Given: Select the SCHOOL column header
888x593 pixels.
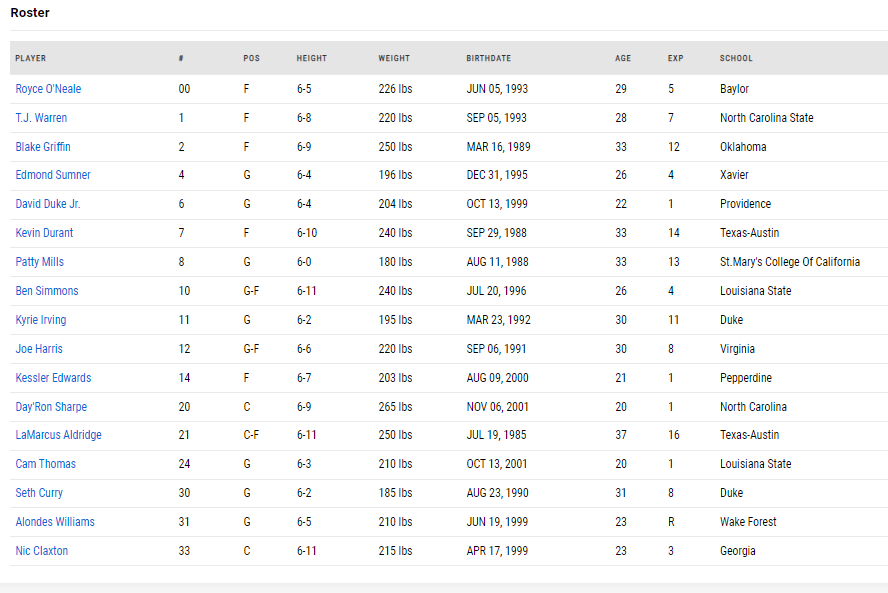Looking at the screenshot, I should coord(736,58).
